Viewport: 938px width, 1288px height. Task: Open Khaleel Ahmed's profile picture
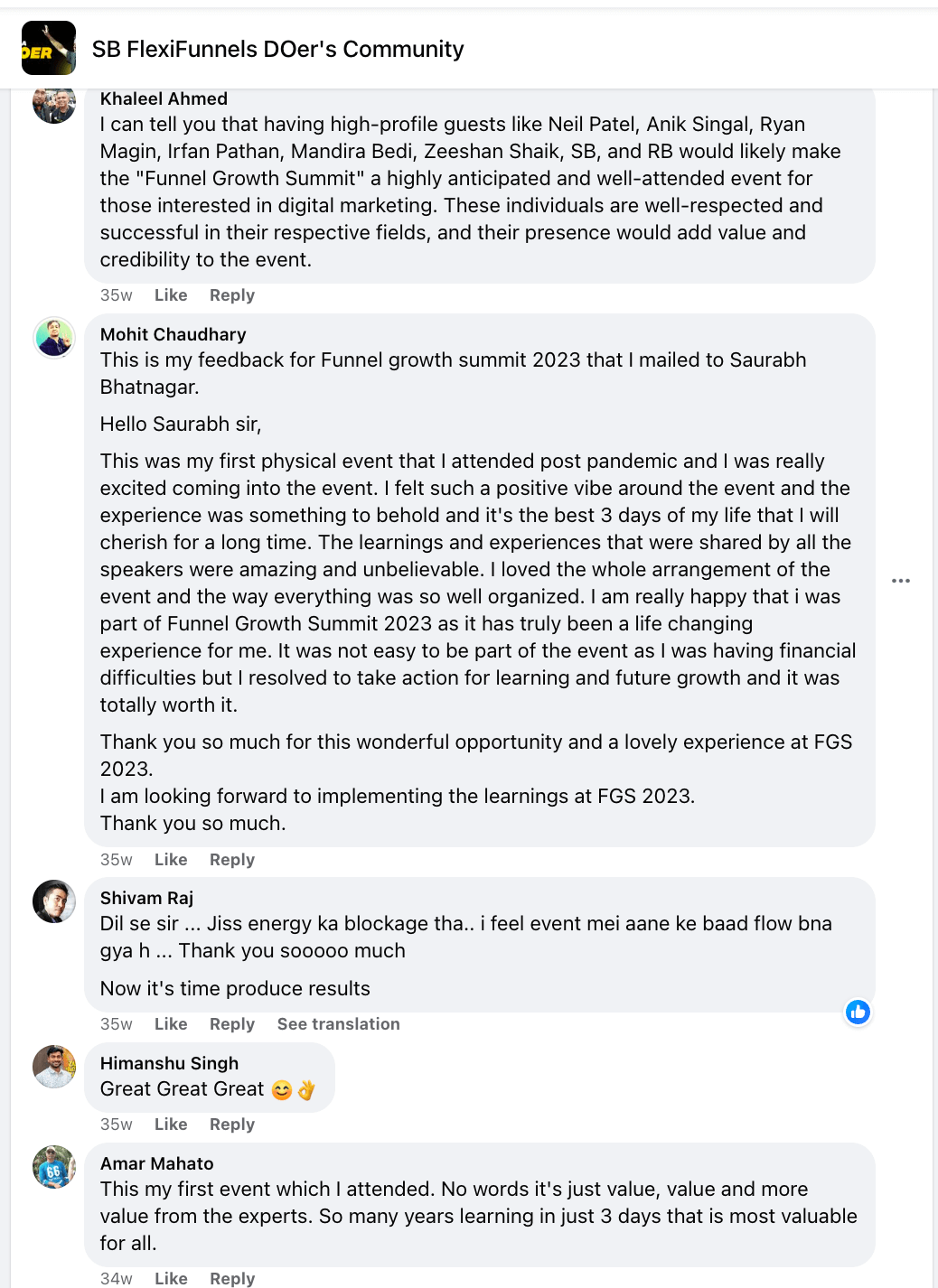coord(54,104)
